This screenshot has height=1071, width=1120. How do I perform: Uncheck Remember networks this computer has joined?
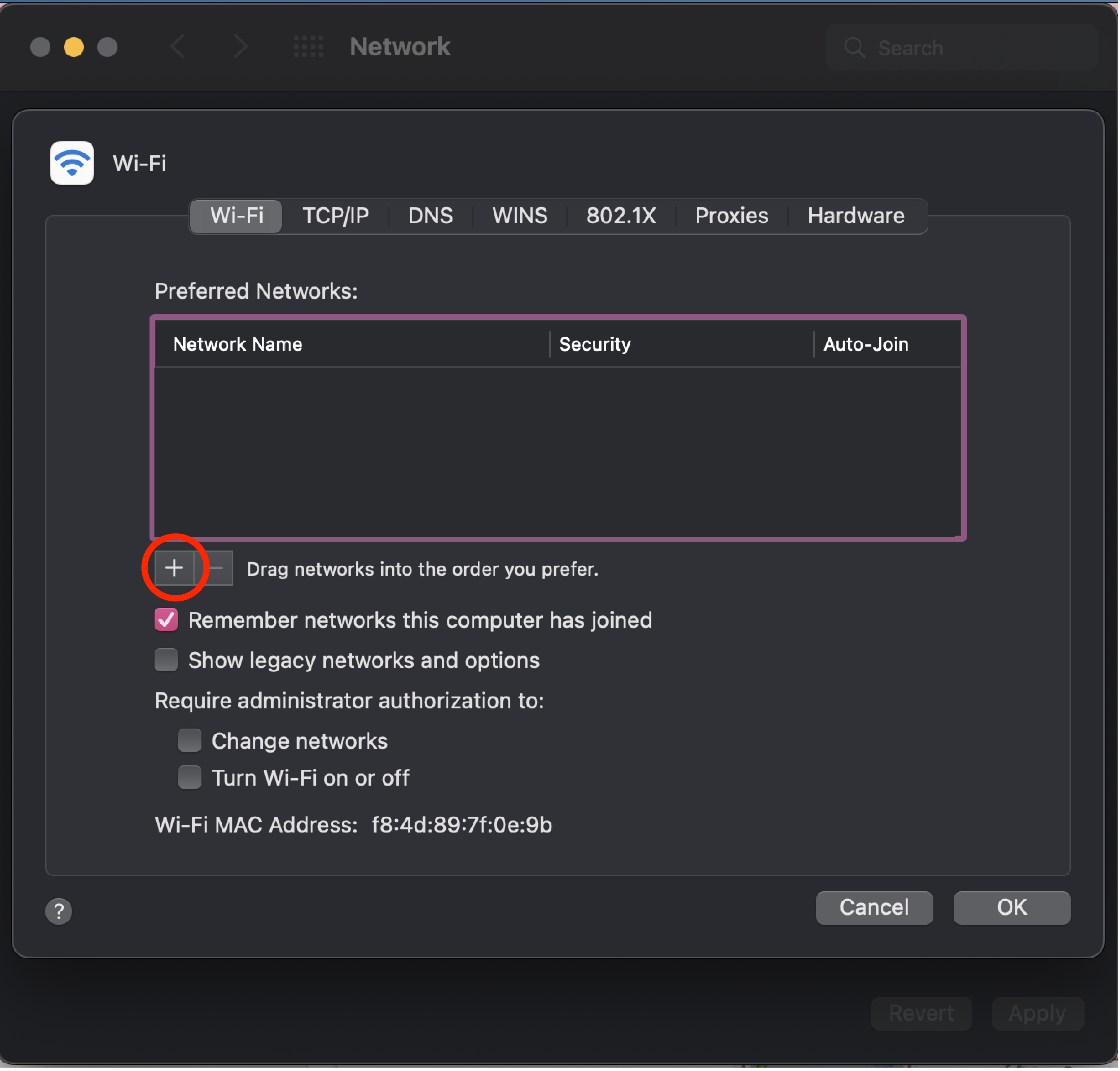coord(166,620)
